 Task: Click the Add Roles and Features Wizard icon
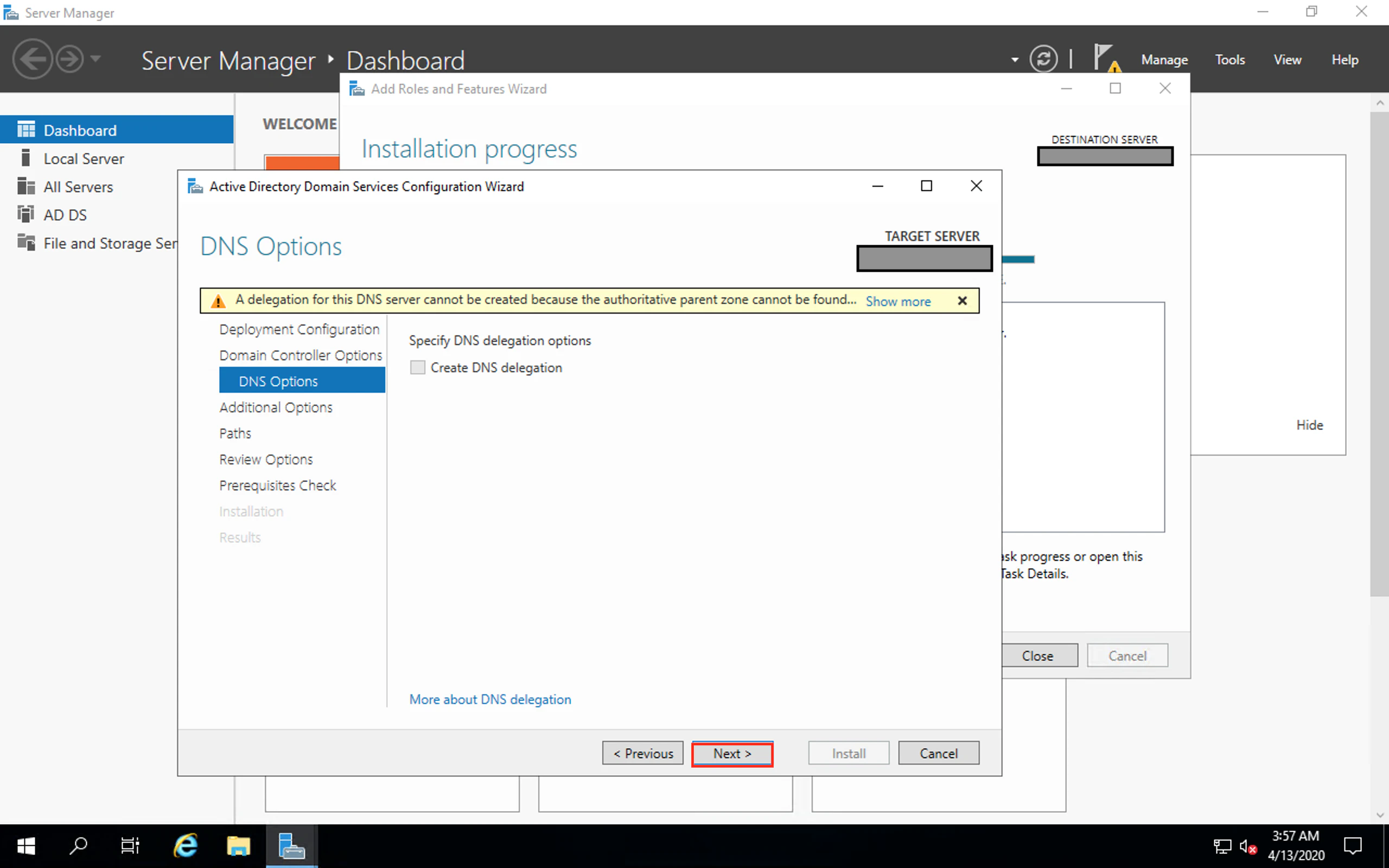click(357, 89)
